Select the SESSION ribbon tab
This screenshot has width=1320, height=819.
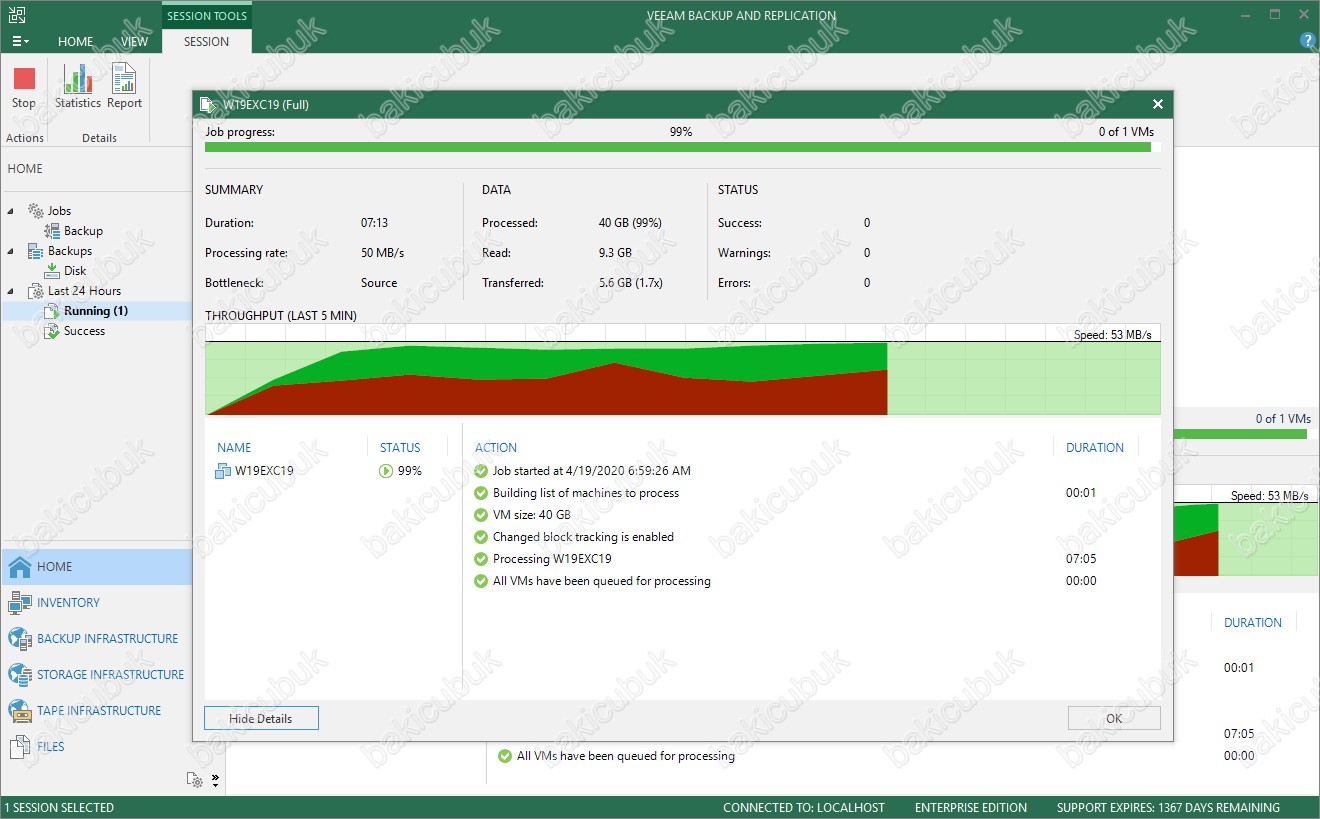(207, 42)
